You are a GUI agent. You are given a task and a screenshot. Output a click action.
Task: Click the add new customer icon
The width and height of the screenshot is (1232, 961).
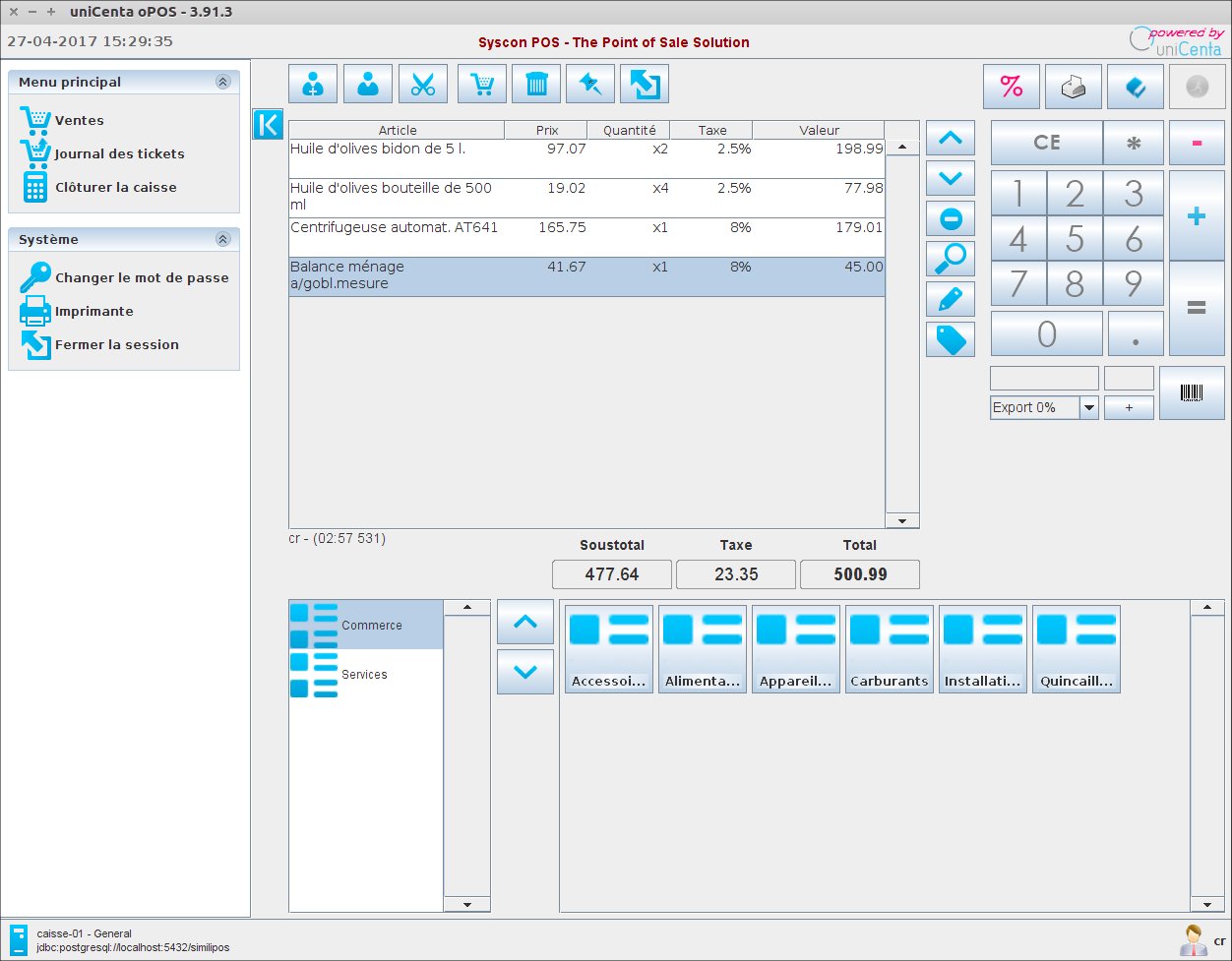click(312, 84)
